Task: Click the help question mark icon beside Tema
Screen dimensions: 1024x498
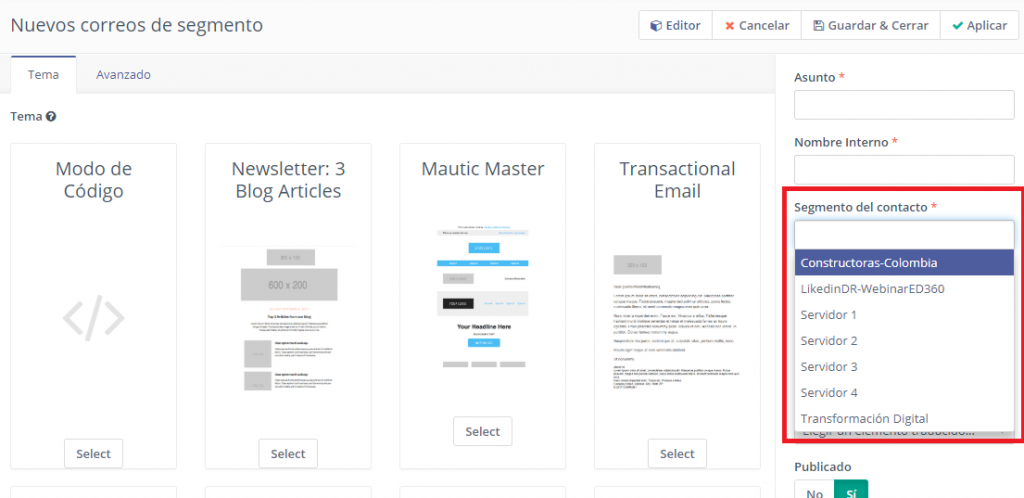Action: 51,117
